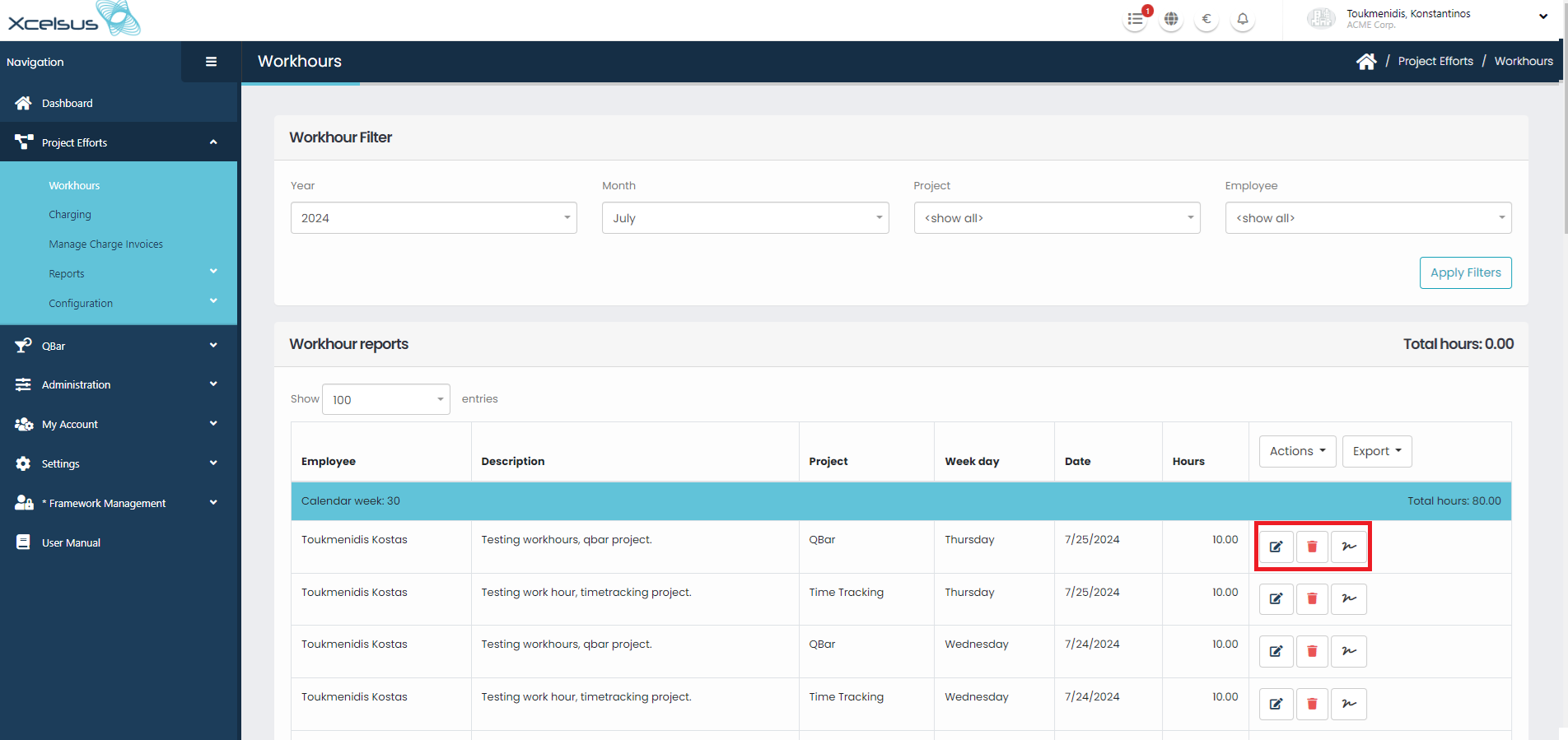Click the globe language icon

(x=1171, y=19)
